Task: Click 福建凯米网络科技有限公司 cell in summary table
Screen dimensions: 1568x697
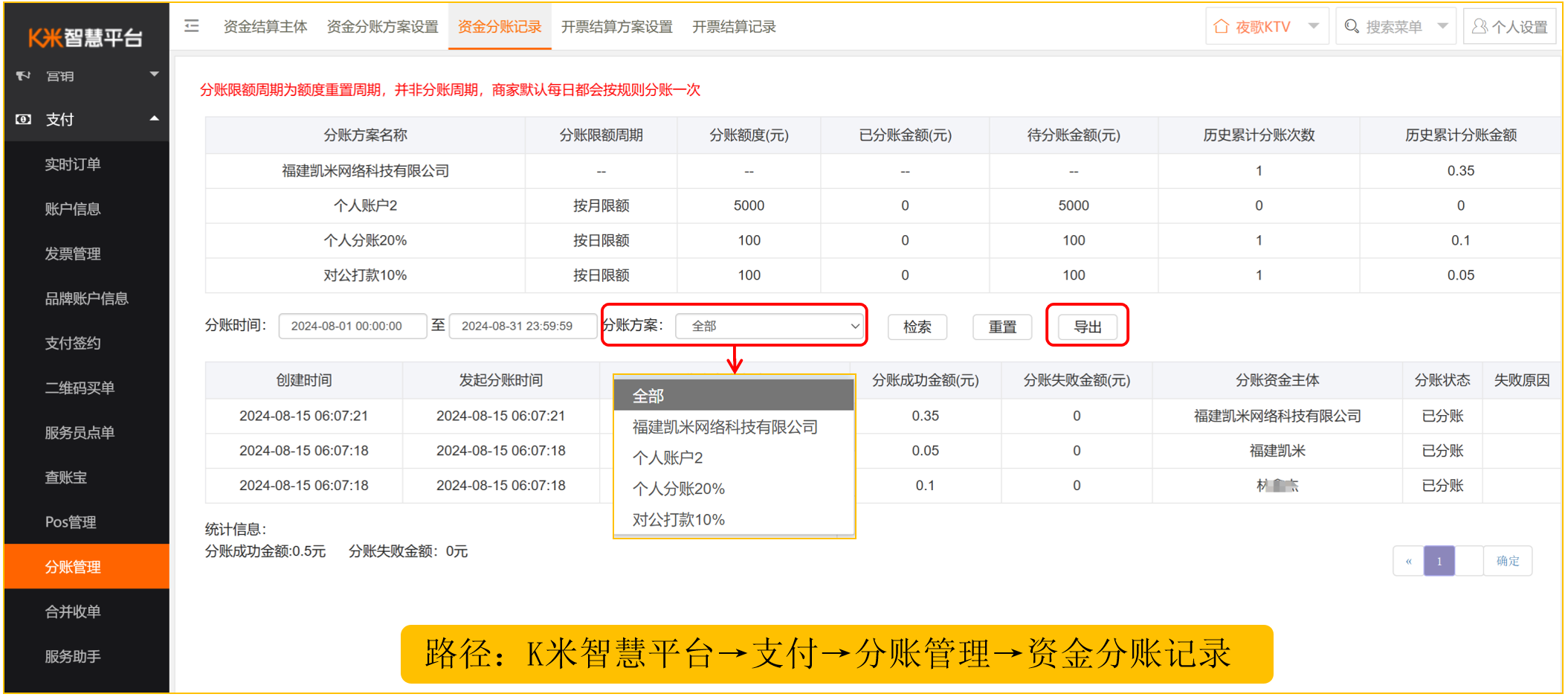Action: pyautogui.click(x=365, y=171)
